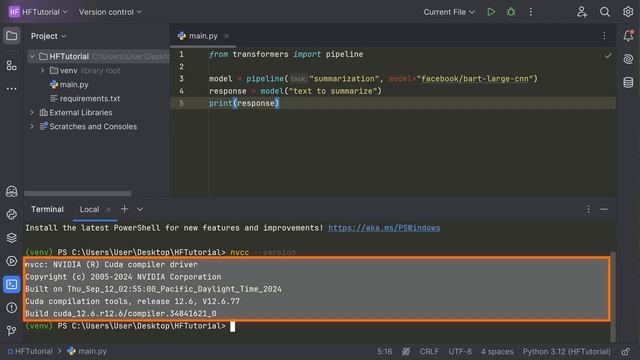Click line number 3 in the gutter

pos(181,79)
